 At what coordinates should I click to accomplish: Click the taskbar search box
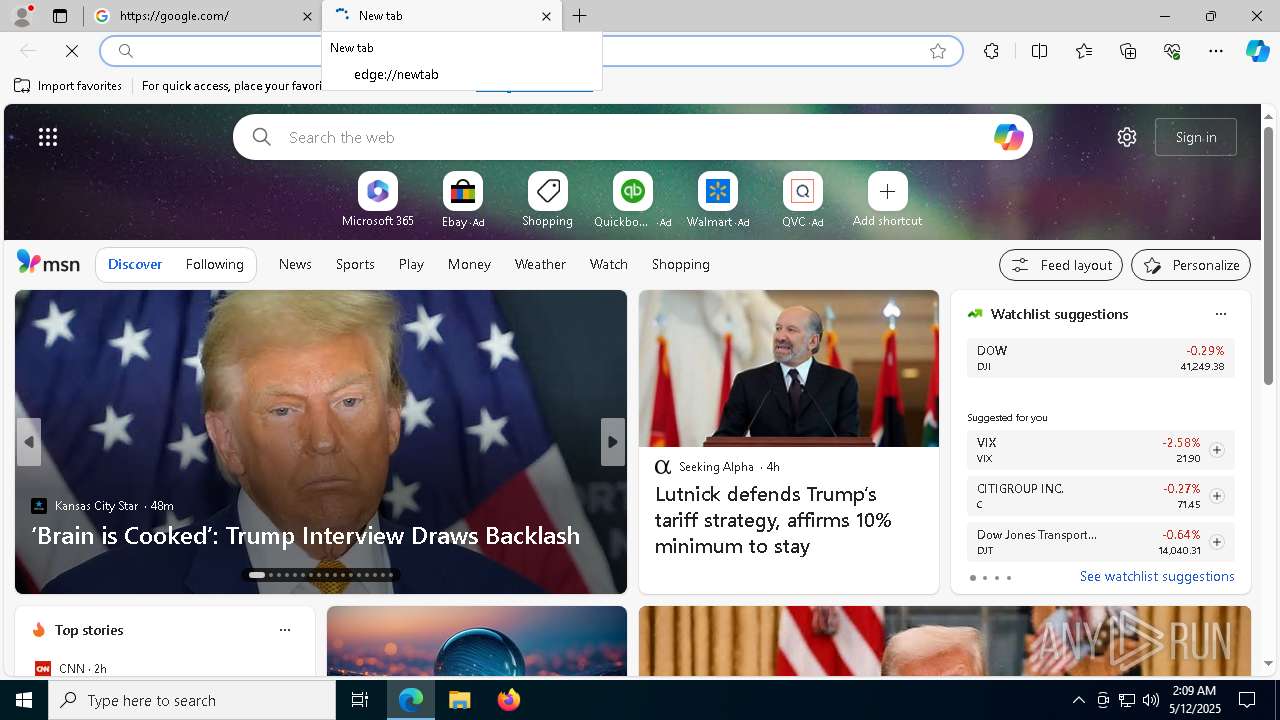point(192,700)
